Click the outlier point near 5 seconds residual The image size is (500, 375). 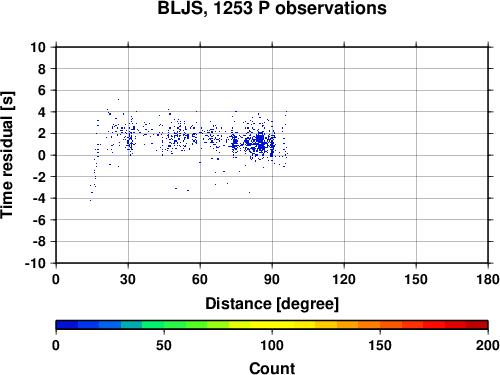(x=118, y=99)
